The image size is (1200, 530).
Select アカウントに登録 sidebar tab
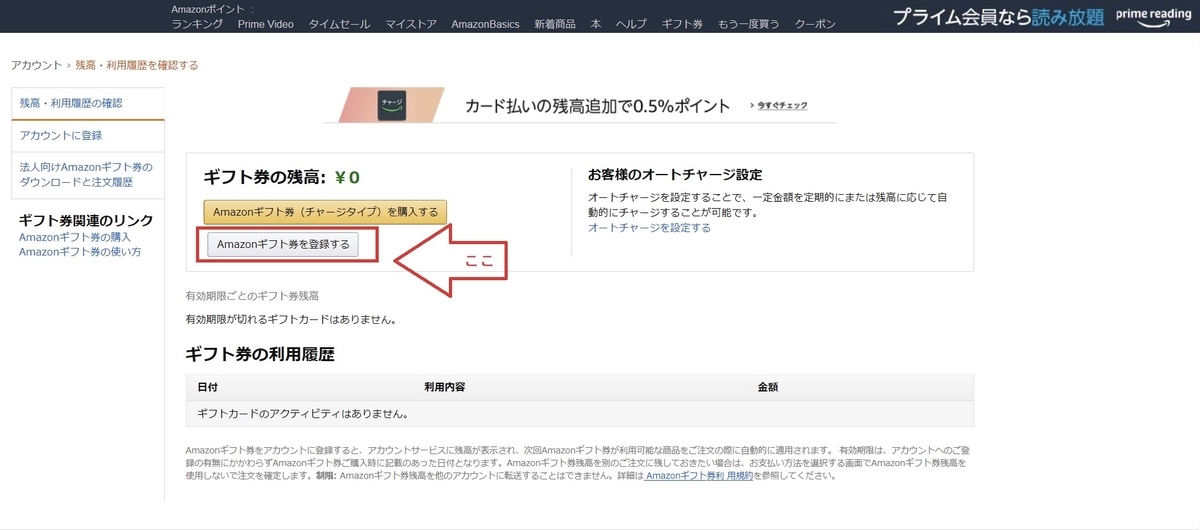click(x=88, y=135)
